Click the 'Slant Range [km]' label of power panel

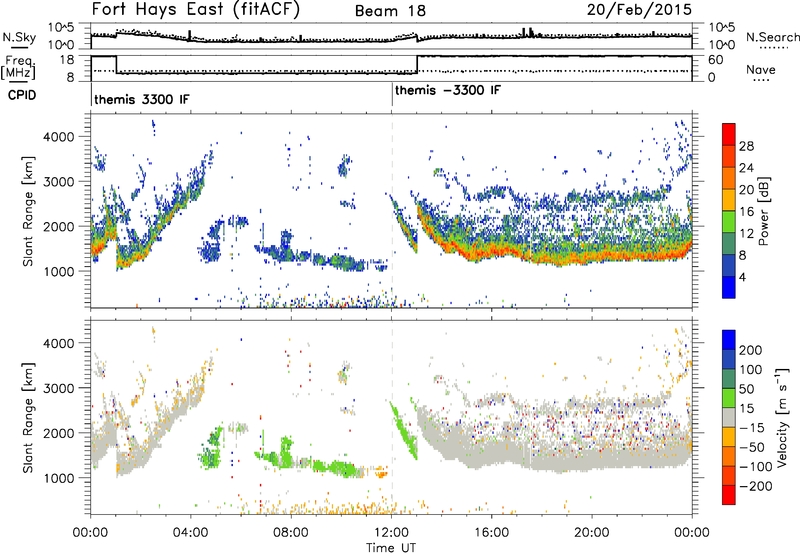coord(28,211)
